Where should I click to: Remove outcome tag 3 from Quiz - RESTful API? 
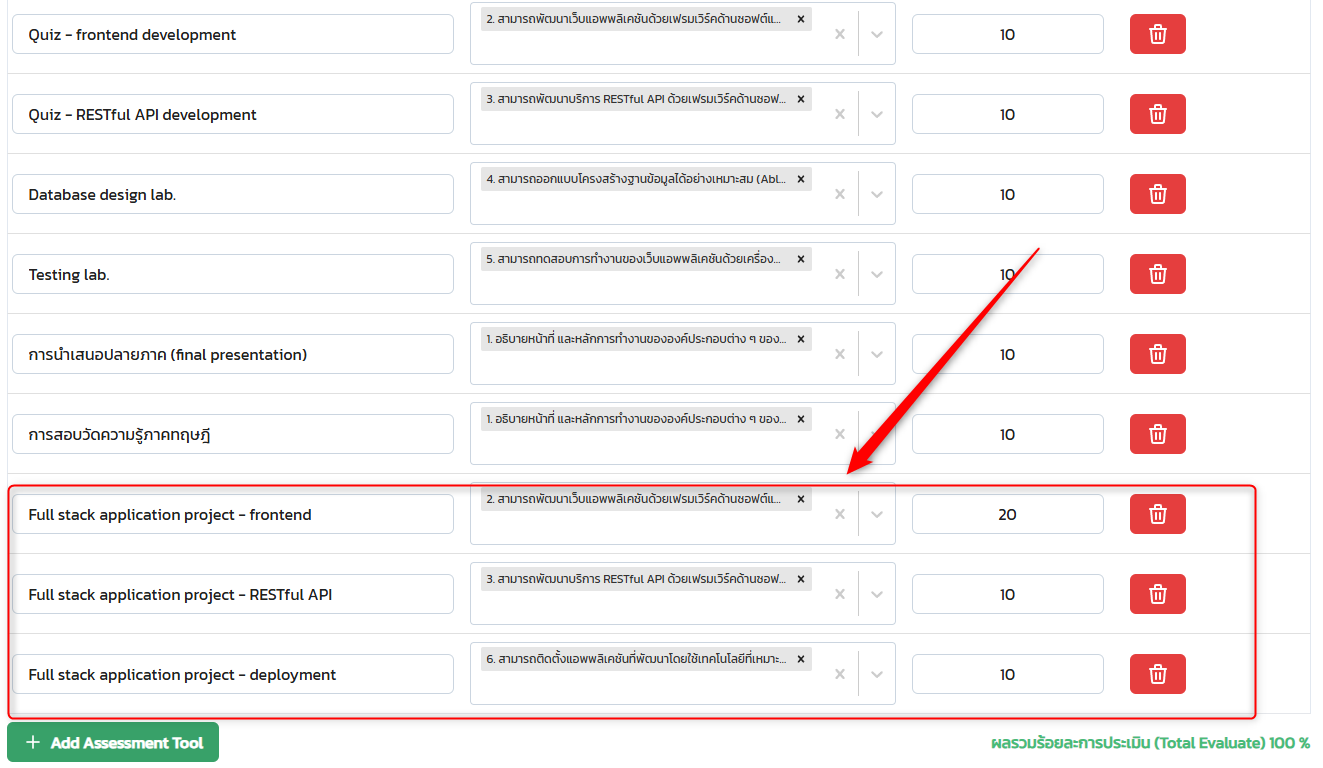click(800, 99)
